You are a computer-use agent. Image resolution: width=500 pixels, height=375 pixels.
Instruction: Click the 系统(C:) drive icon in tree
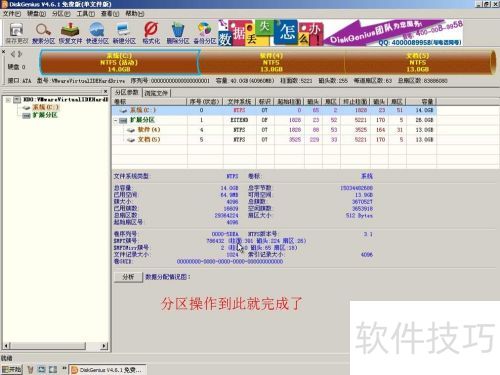click(27, 107)
